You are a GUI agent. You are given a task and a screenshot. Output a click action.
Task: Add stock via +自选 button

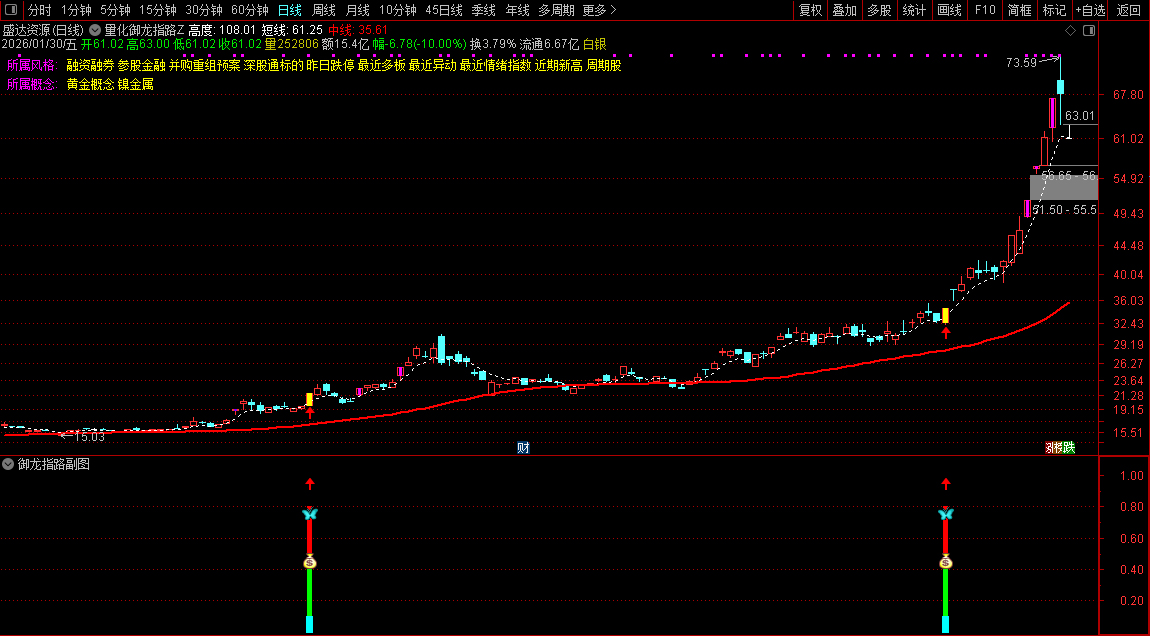click(x=1091, y=10)
